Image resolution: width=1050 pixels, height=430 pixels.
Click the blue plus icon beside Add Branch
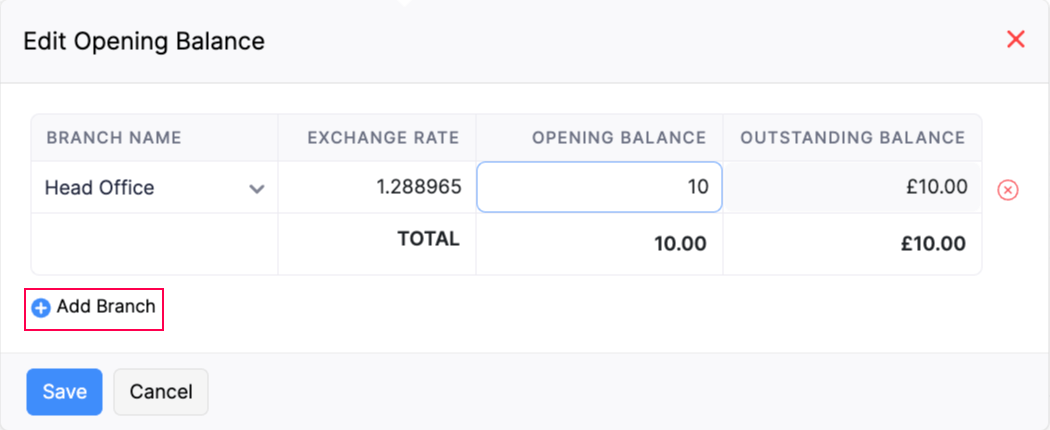click(x=41, y=308)
